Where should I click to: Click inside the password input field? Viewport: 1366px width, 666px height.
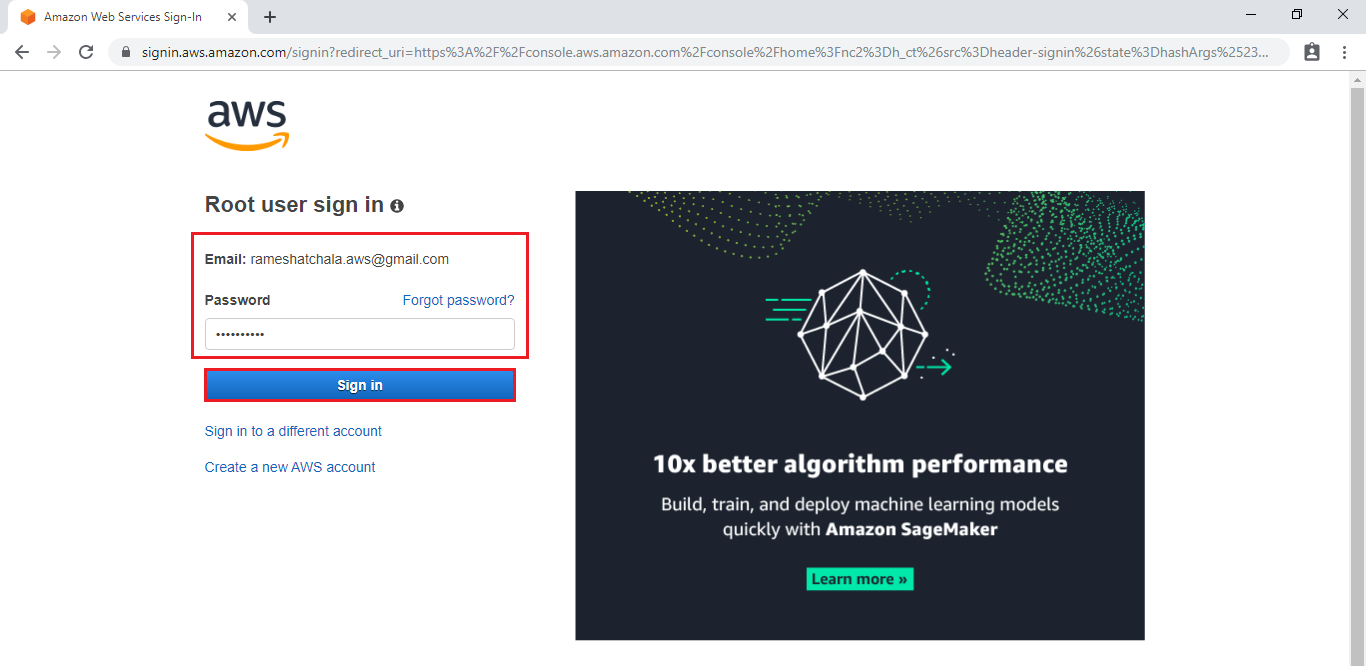359,333
